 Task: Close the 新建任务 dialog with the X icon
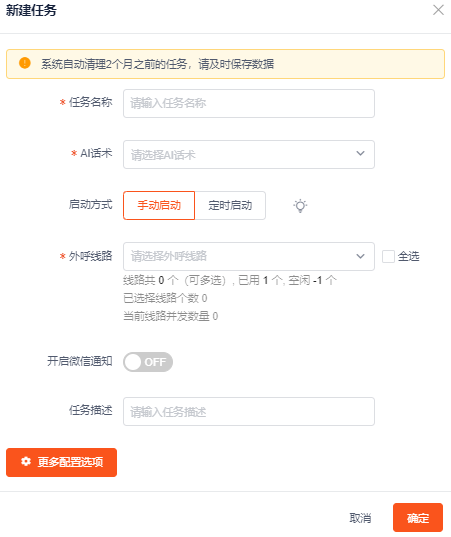(x=438, y=10)
